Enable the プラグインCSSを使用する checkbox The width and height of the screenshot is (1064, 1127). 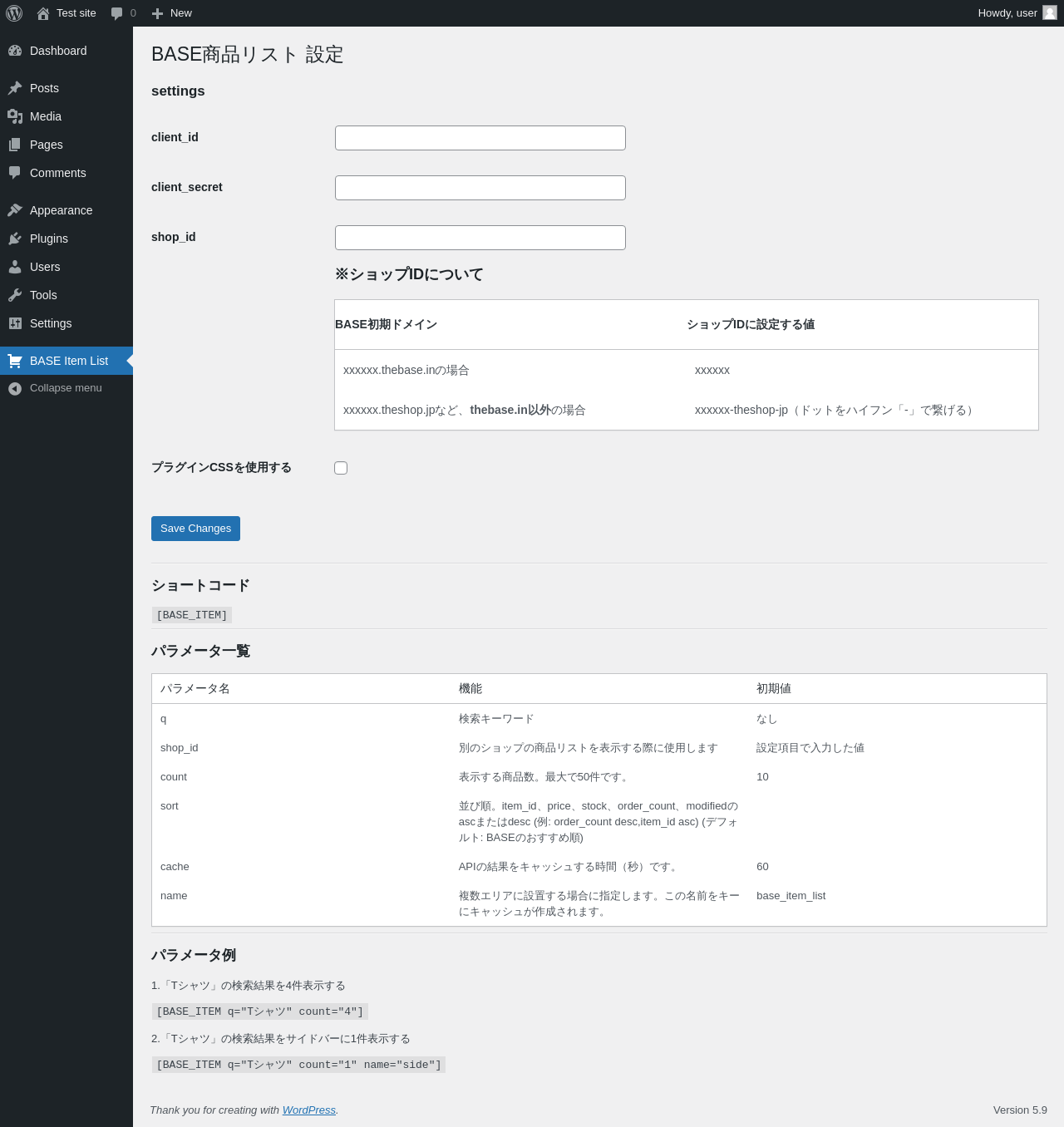pyautogui.click(x=341, y=468)
